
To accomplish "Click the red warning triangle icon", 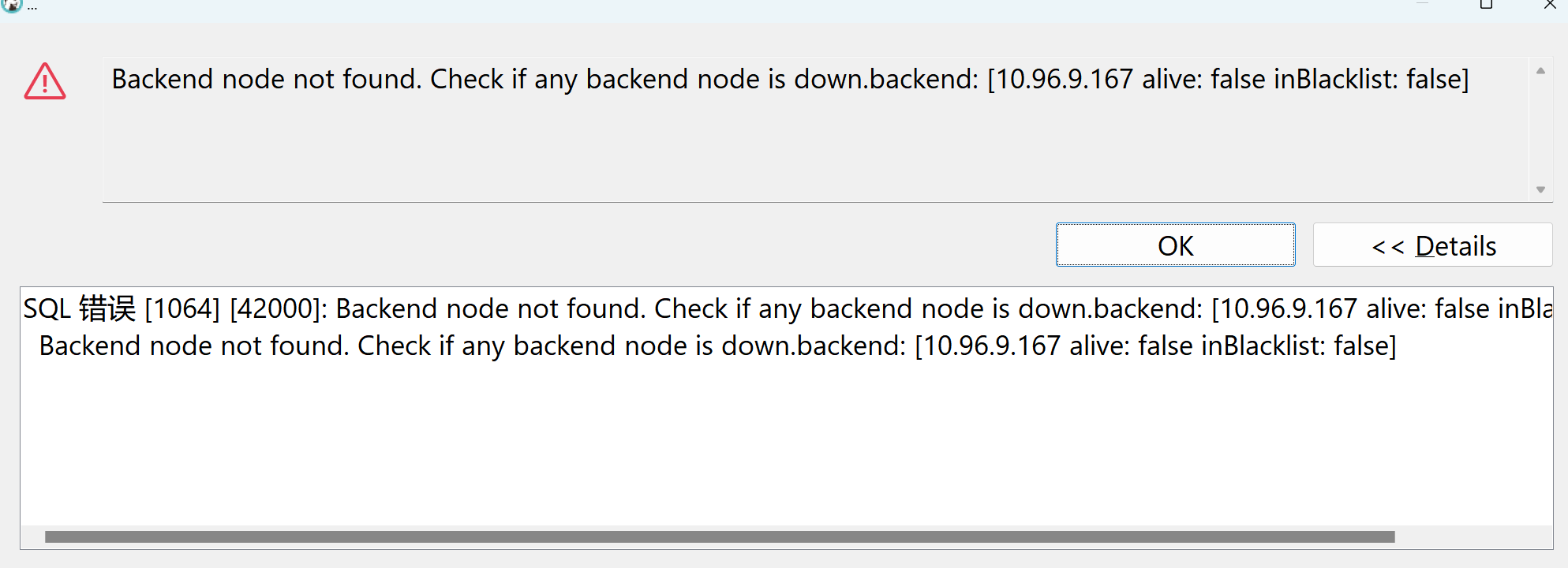I will [x=45, y=81].
